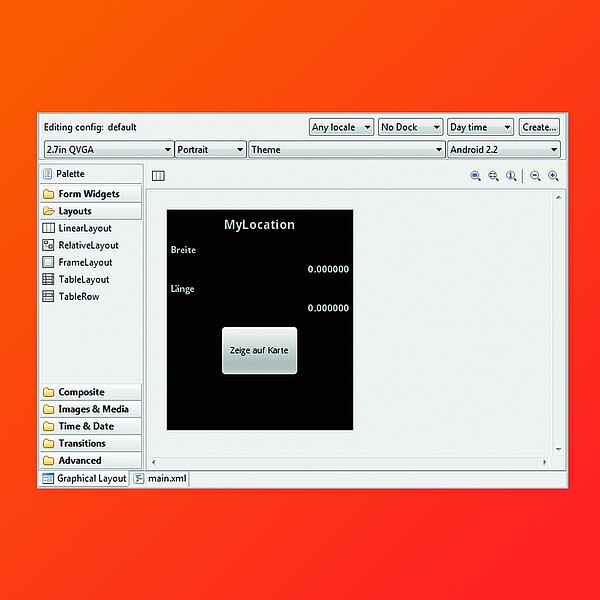Click the Create... button
The image size is (600, 600).
point(539,127)
